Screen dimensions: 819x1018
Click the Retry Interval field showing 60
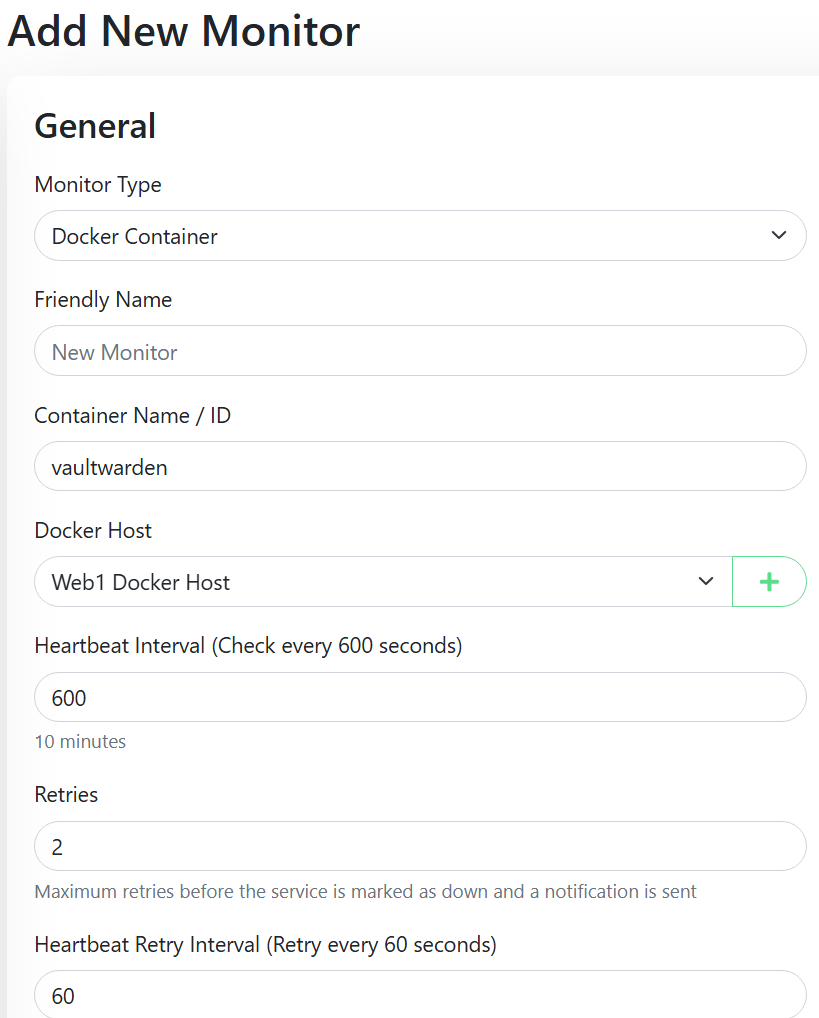[420, 995]
